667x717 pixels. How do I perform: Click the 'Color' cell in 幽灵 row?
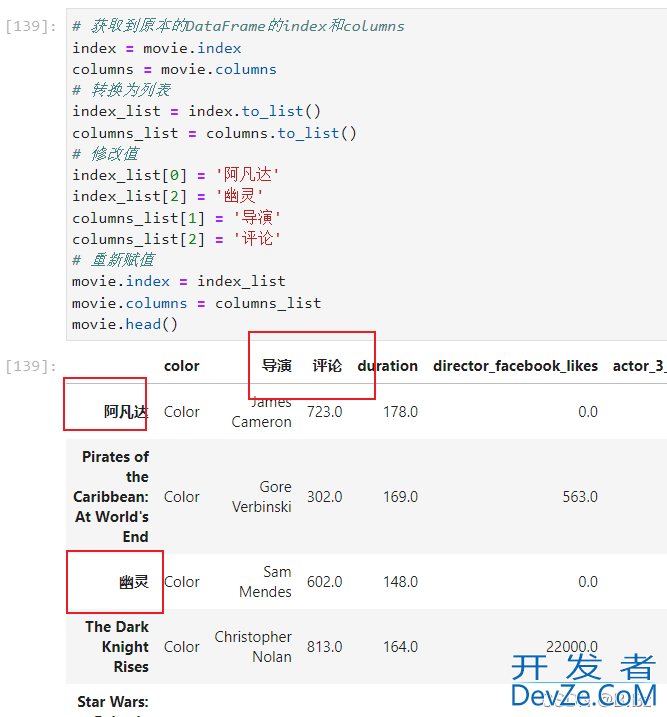click(181, 582)
